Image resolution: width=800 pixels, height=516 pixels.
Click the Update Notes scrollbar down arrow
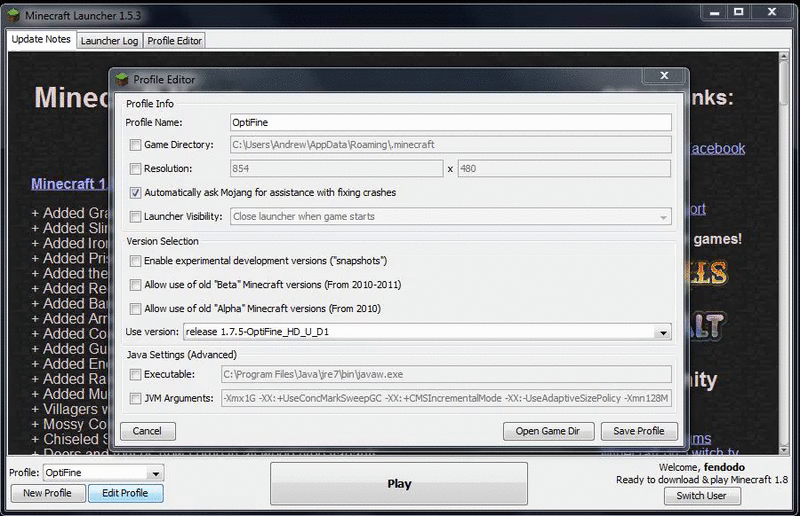tap(784, 450)
